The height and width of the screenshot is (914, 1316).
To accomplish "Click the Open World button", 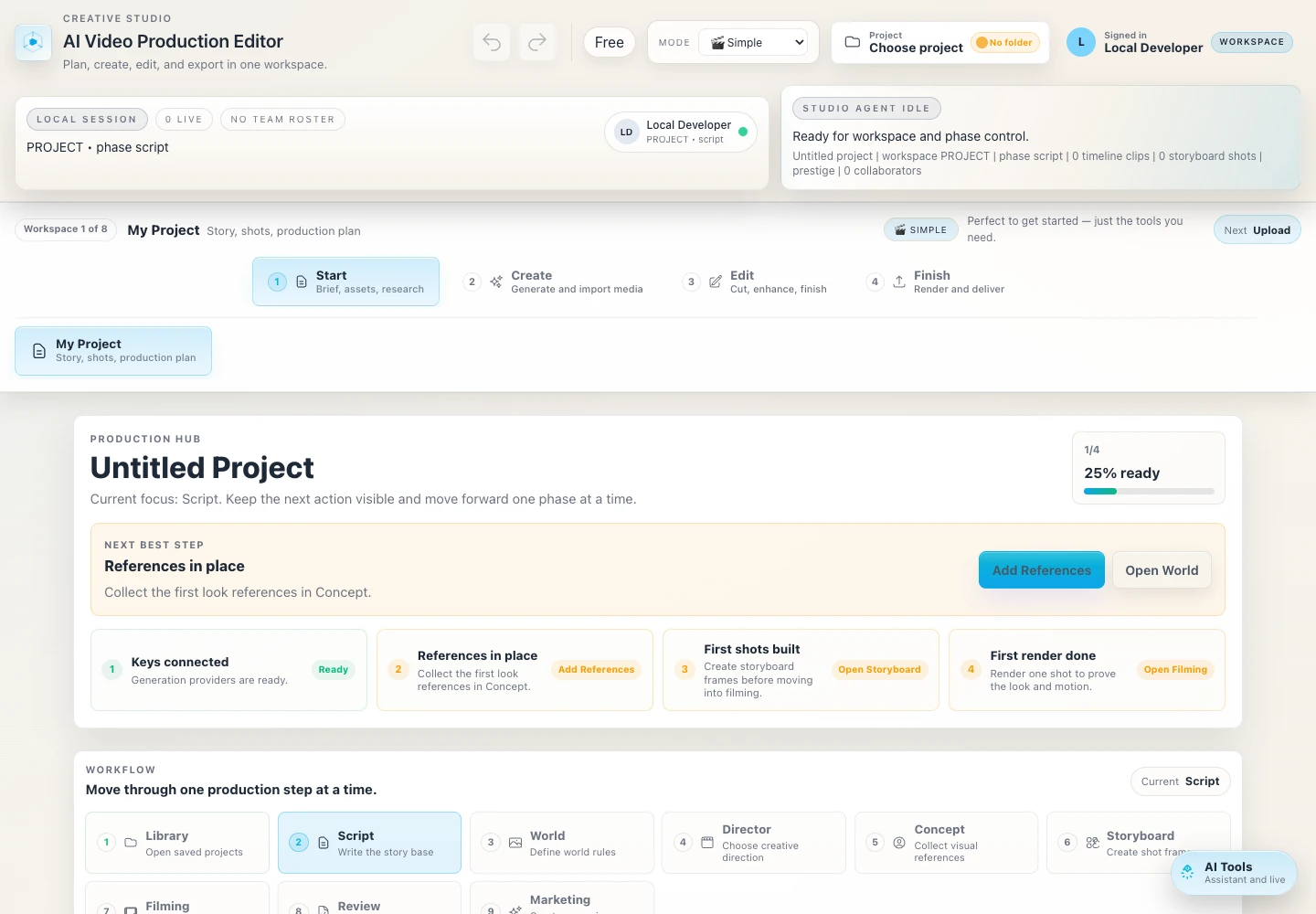I will tap(1162, 569).
